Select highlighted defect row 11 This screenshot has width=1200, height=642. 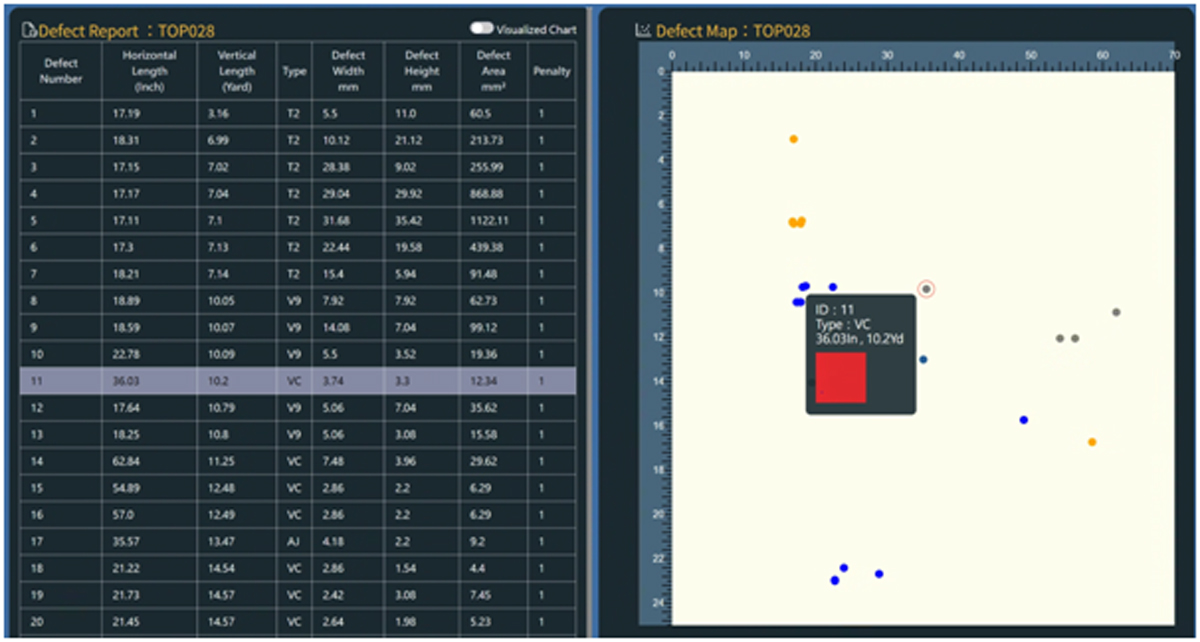[297, 380]
